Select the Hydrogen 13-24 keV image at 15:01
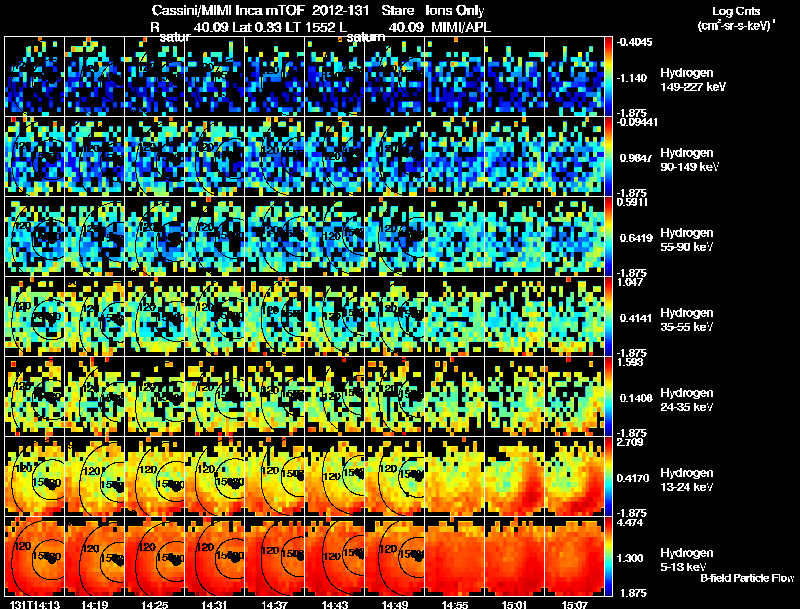Image resolution: width=800 pixels, height=609 pixels. tap(515, 476)
